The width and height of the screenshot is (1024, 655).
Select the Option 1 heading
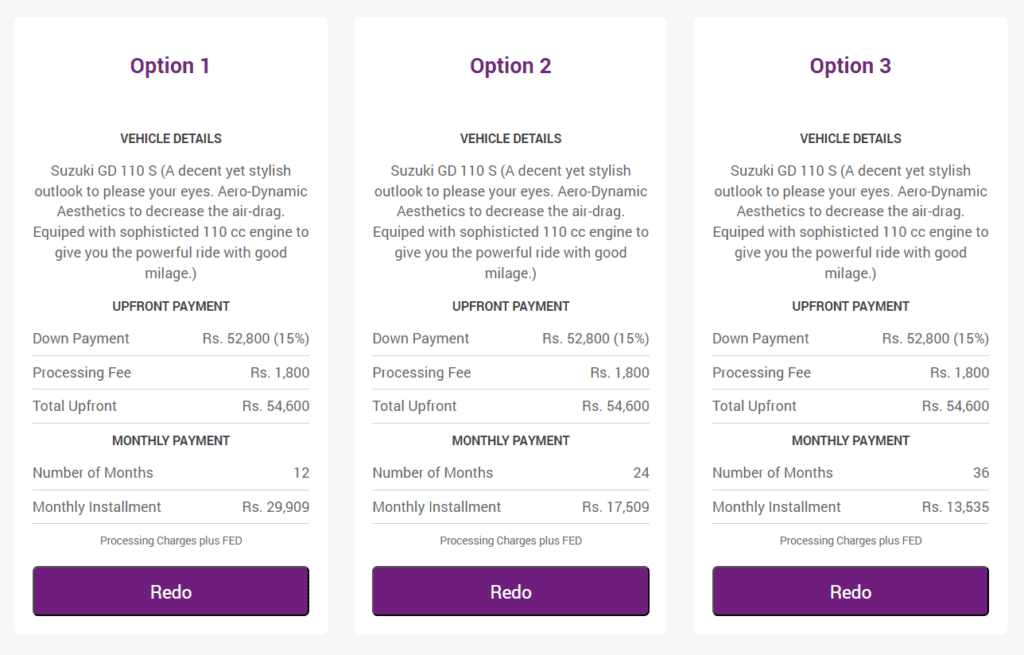tap(170, 66)
